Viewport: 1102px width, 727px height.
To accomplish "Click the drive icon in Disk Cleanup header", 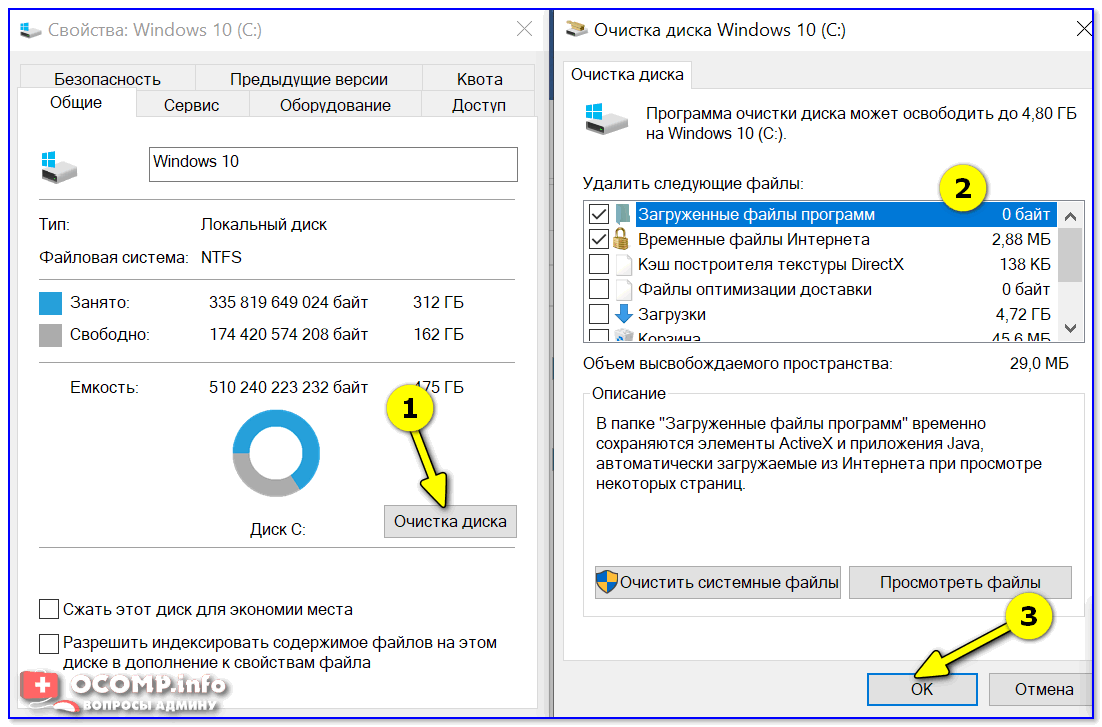I will (606, 119).
